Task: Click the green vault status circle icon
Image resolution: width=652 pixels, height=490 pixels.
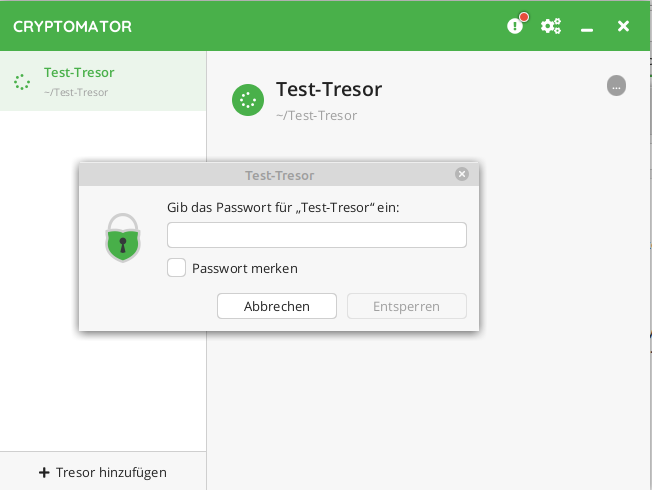Action: point(247,100)
